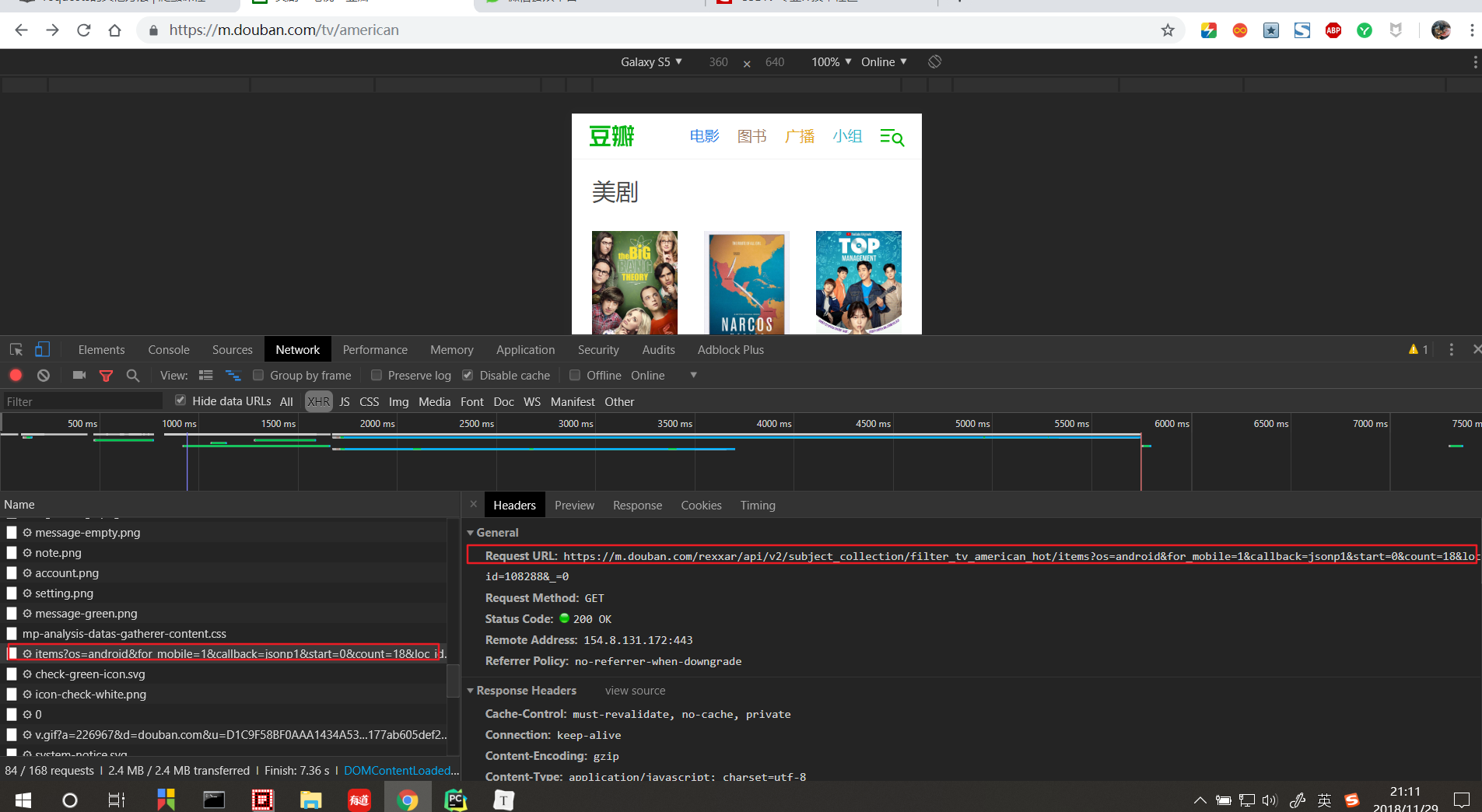Click the browser back arrow
The width and height of the screenshot is (1482, 812).
pyautogui.click(x=21, y=30)
